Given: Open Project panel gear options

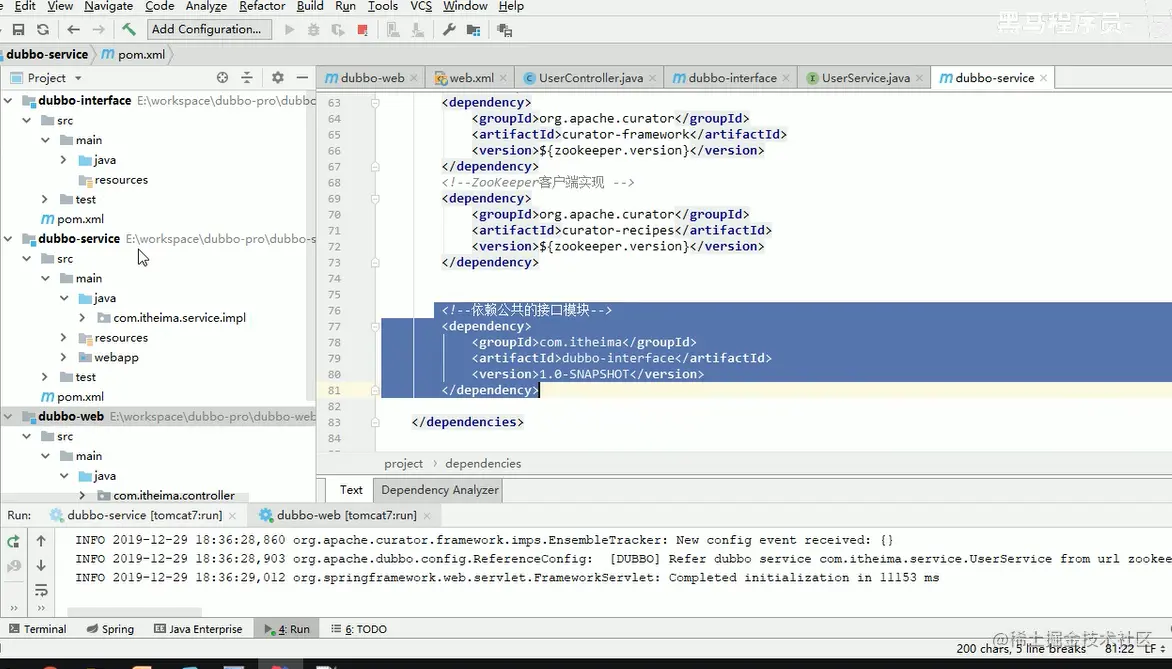Looking at the screenshot, I should (x=277, y=78).
